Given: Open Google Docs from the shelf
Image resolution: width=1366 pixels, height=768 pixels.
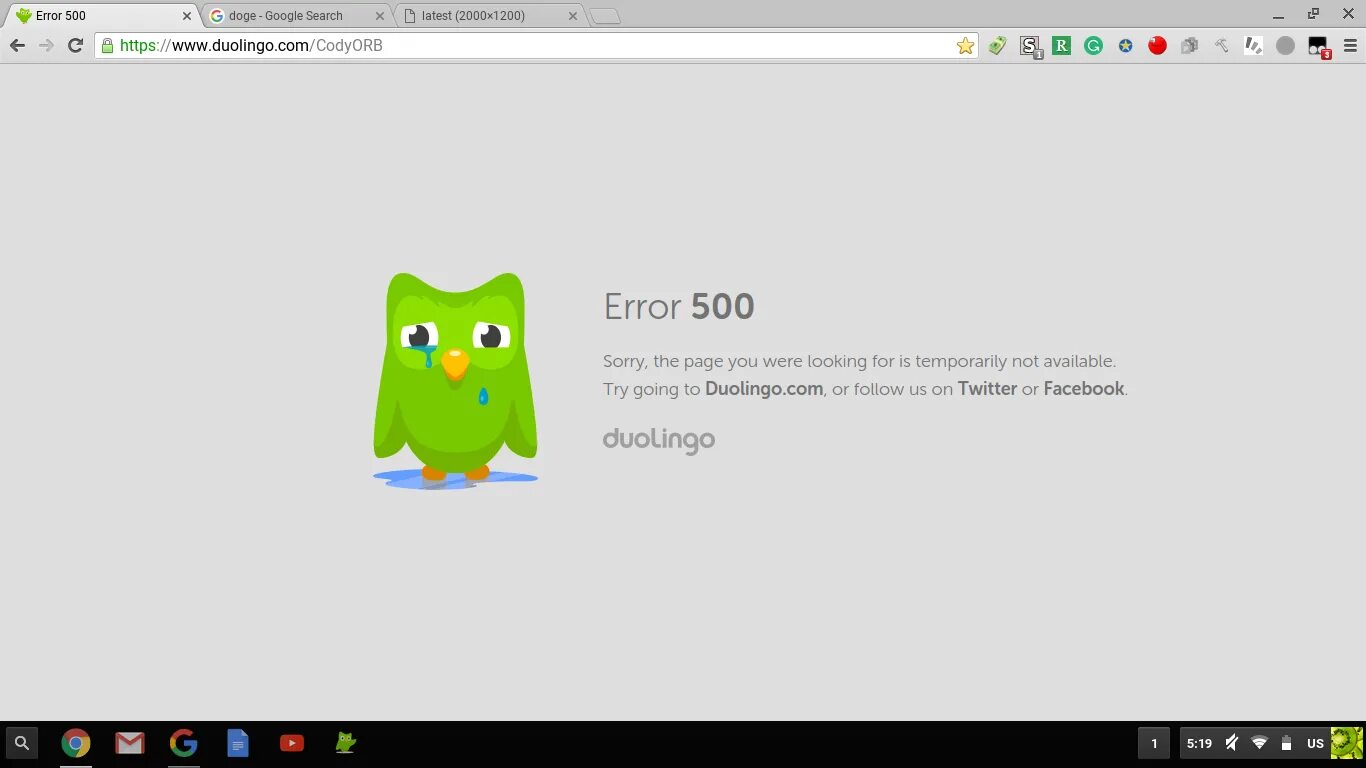Looking at the screenshot, I should (x=238, y=743).
